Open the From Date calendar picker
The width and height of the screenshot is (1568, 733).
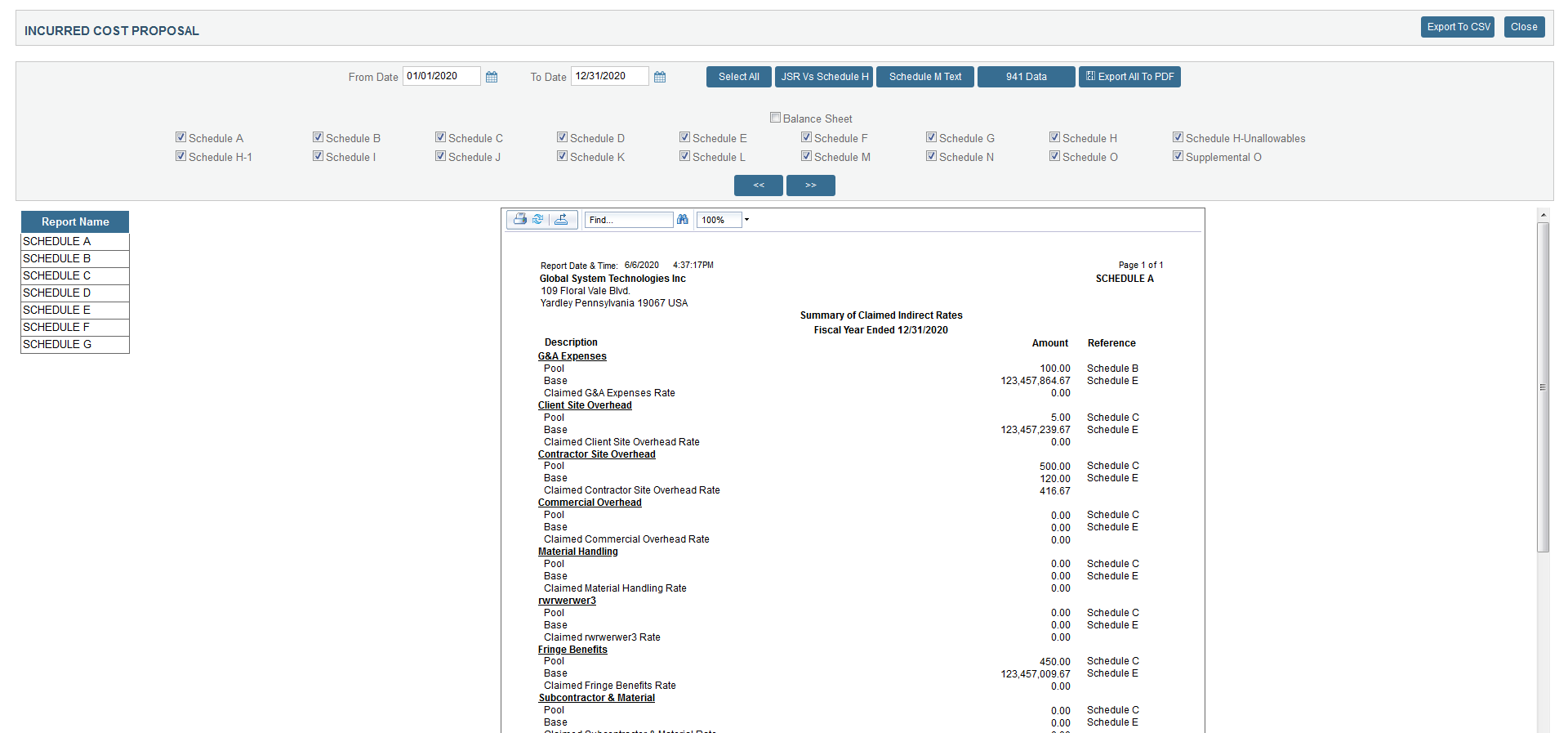[492, 77]
